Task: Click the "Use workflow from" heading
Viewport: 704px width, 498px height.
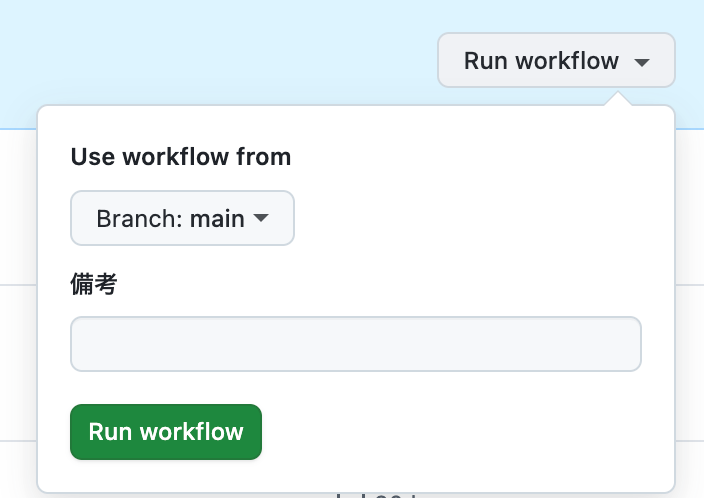Action: click(181, 157)
